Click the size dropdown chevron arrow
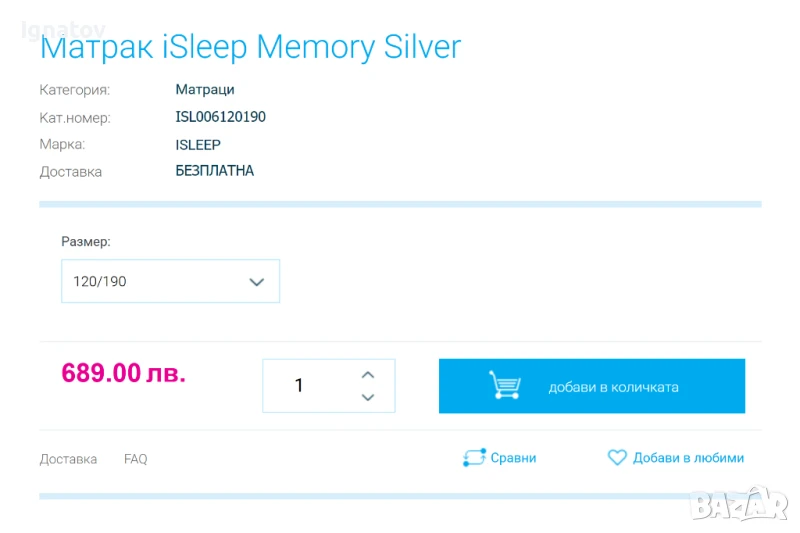 coord(256,282)
